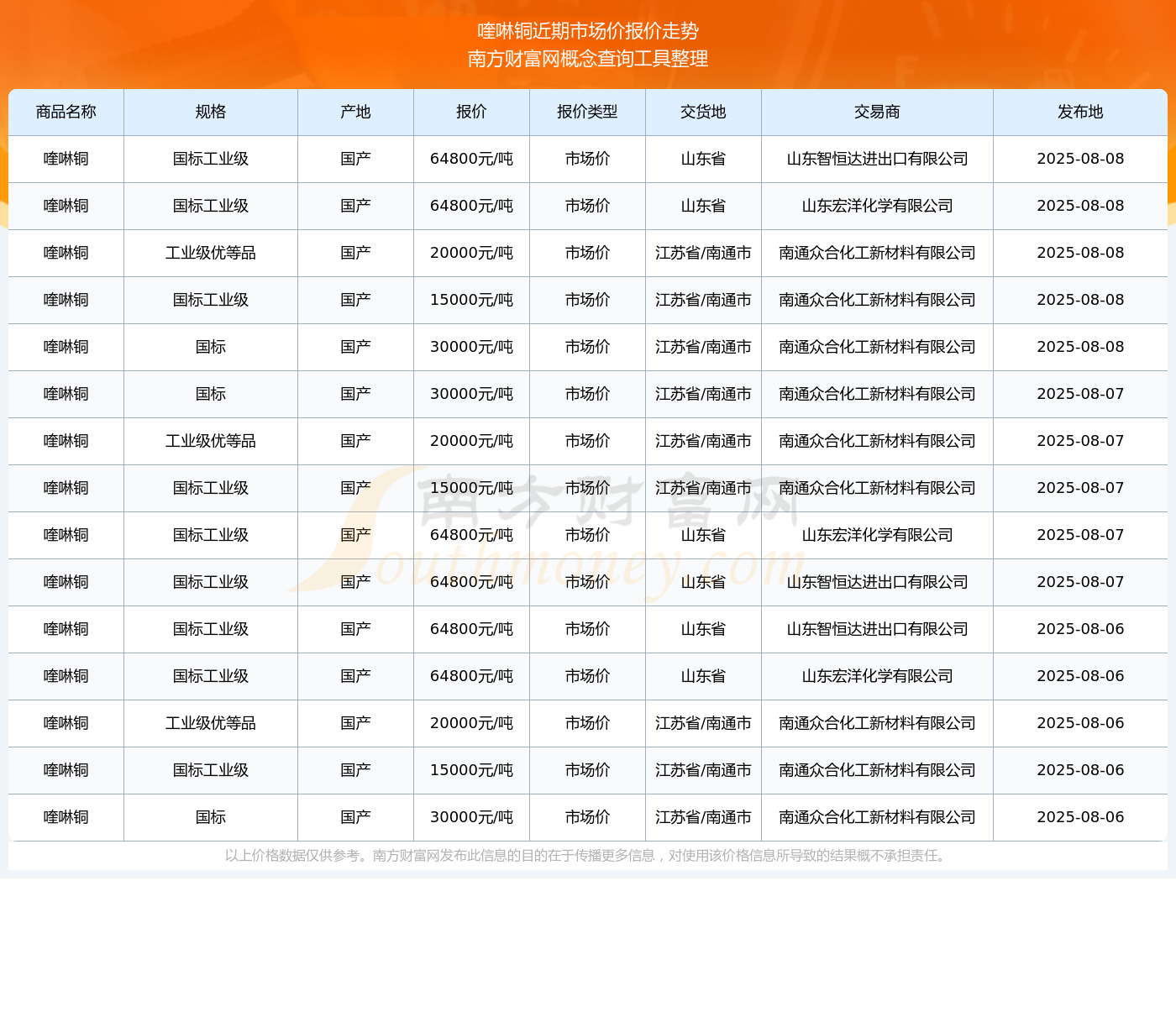Click 国标 spec in the 2025-08-07 row
Image resolution: width=1176 pixels, height=1012 pixels.
coord(211,394)
